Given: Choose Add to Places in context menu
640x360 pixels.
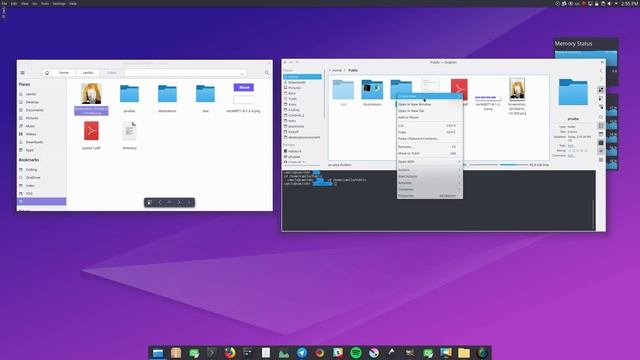Looking at the screenshot, I should pos(429,118).
